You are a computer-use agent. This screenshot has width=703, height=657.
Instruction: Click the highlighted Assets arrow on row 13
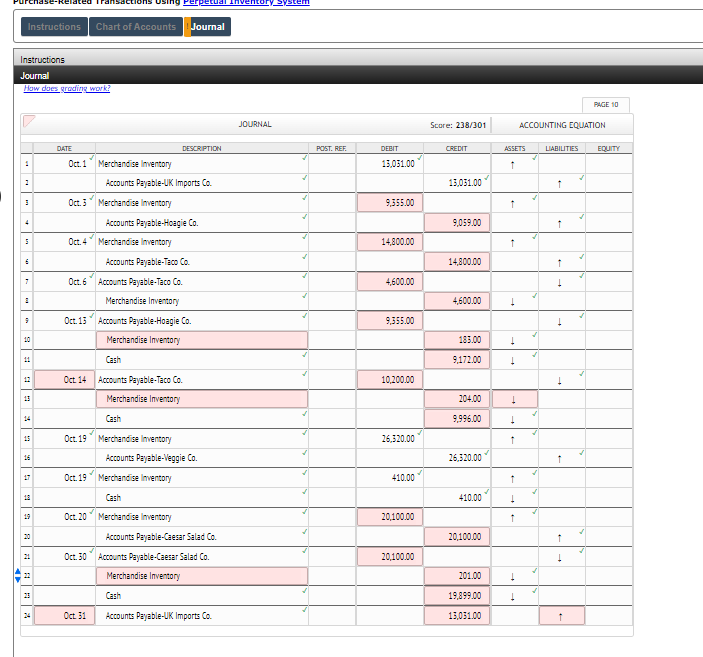515,399
